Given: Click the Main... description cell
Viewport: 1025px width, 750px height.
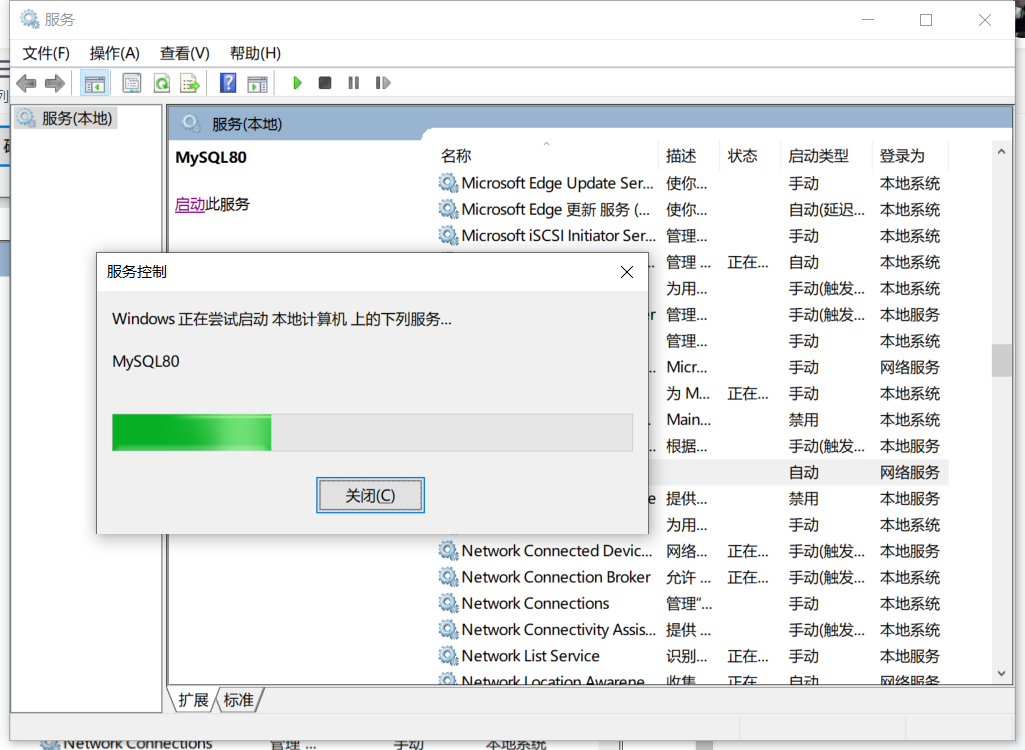Looking at the screenshot, I should pos(688,419).
